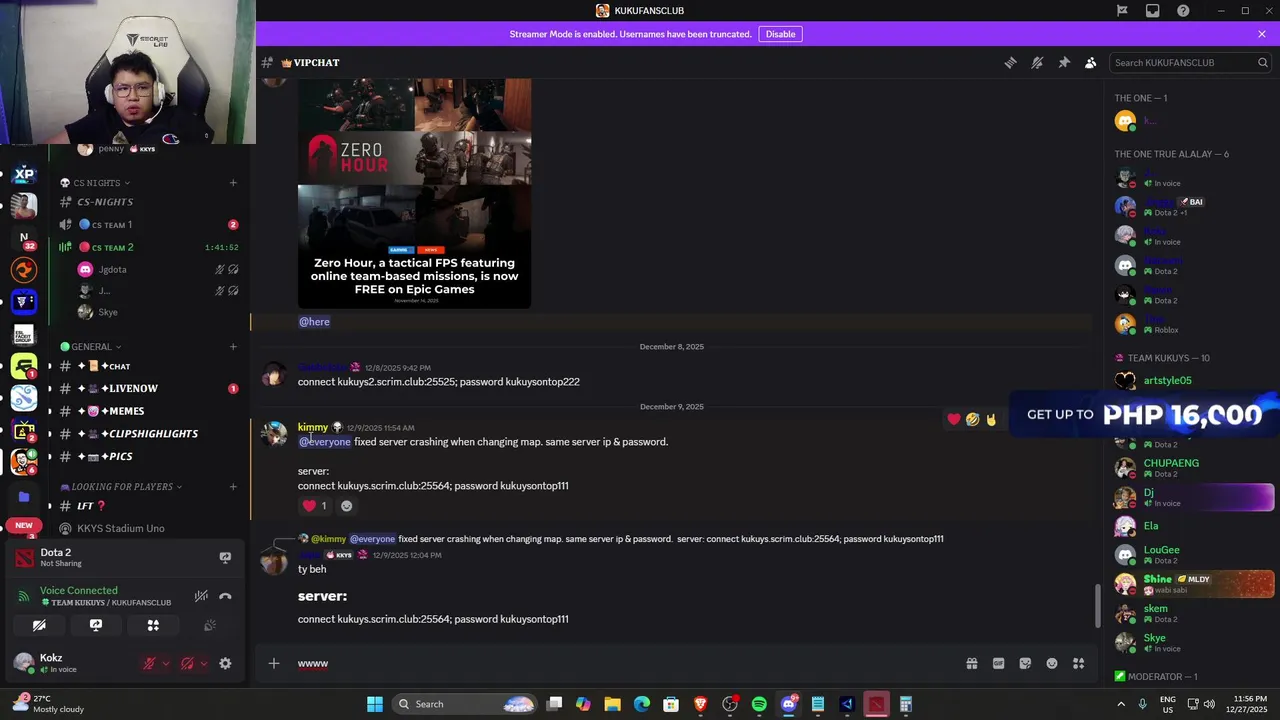Open Brave browser from the taskbar
This screenshot has height=720, width=1280.
pyautogui.click(x=701, y=704)
